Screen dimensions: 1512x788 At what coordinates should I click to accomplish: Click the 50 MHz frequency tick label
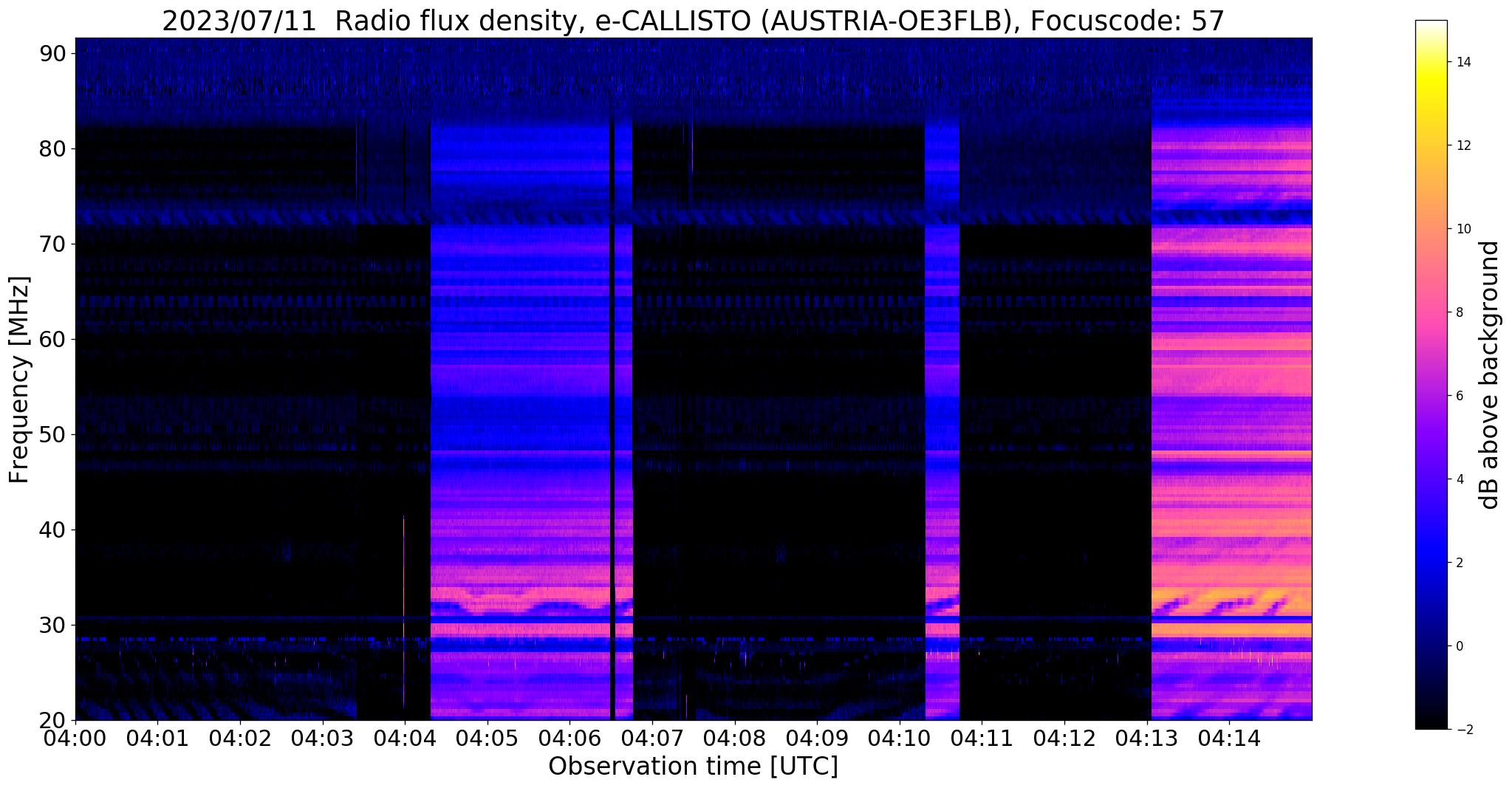pos(52,434)
